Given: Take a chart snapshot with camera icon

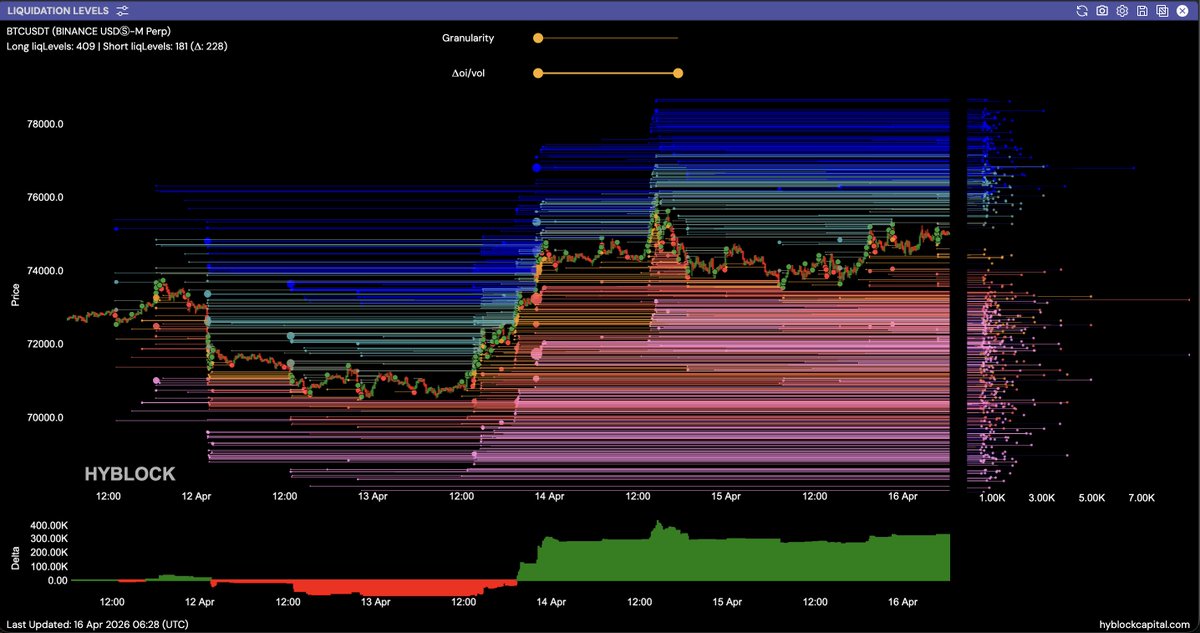Looking at the screenshot, I should coord(1101,10).
